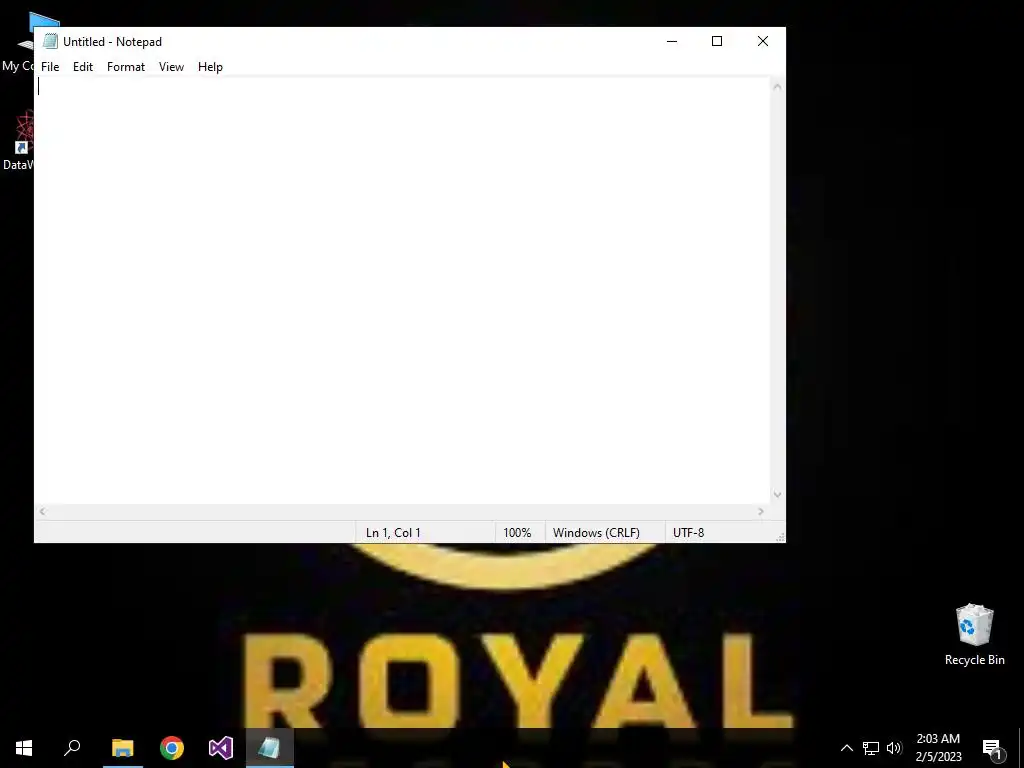This screenshot has height=768, width=1024.
Task: Select the Recycle Bin desktop icon
Action: coord(974,635)
